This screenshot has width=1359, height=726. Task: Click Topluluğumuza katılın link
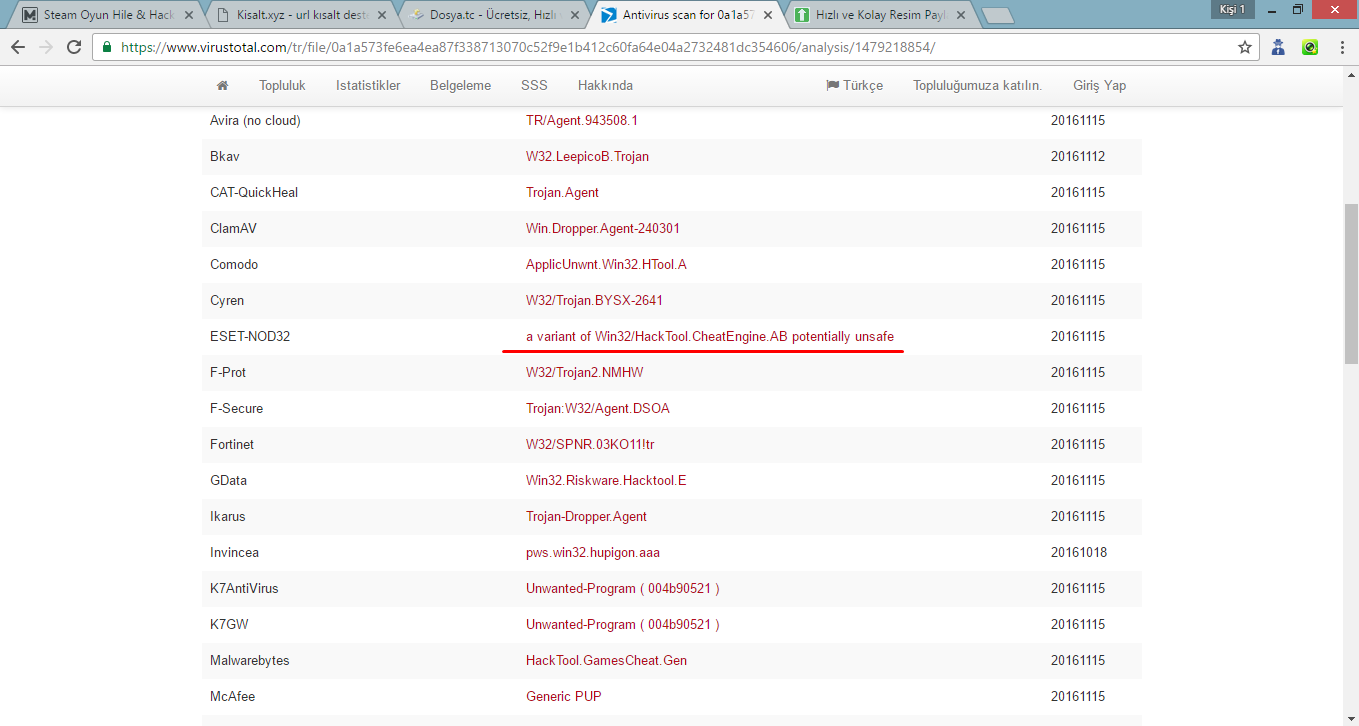977,85
